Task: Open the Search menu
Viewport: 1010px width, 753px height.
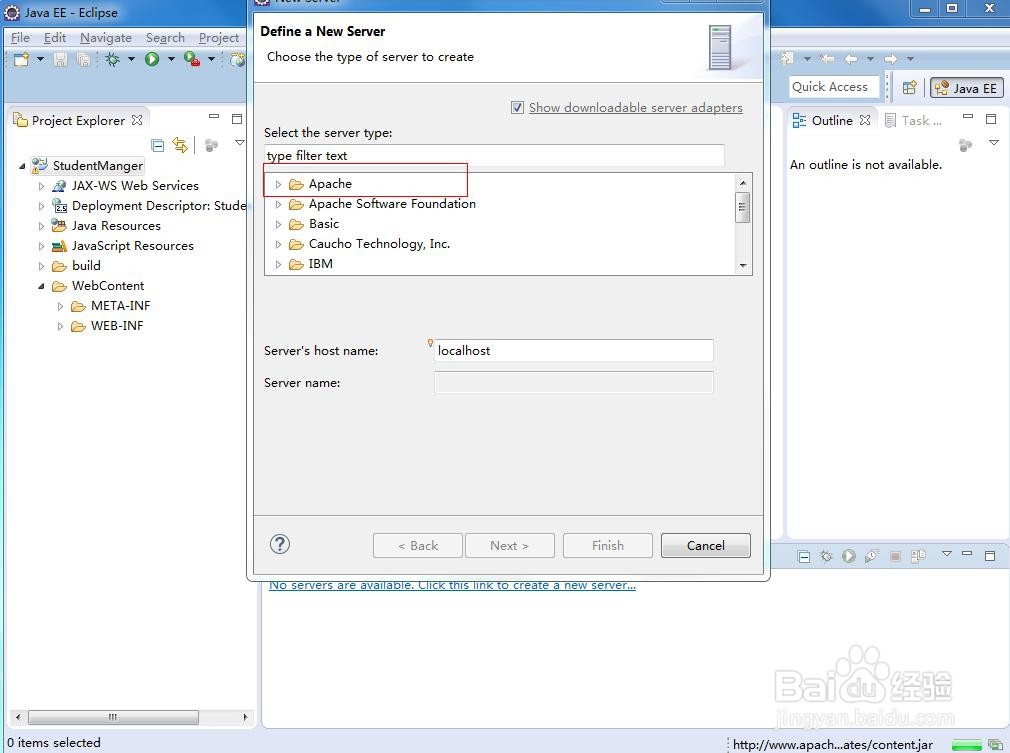Action: point(165,37)
